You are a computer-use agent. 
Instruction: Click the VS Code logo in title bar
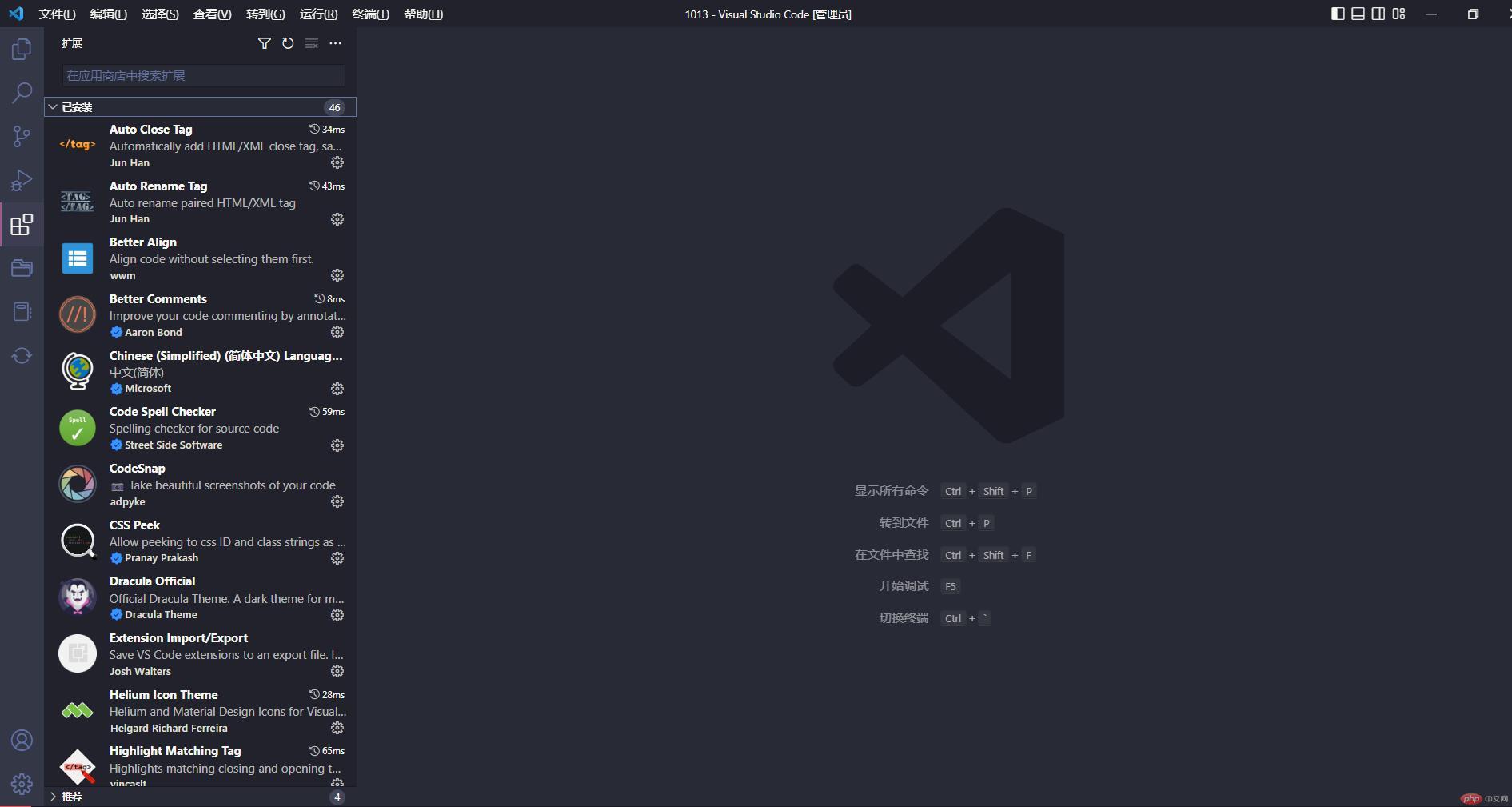coord(16,14)
